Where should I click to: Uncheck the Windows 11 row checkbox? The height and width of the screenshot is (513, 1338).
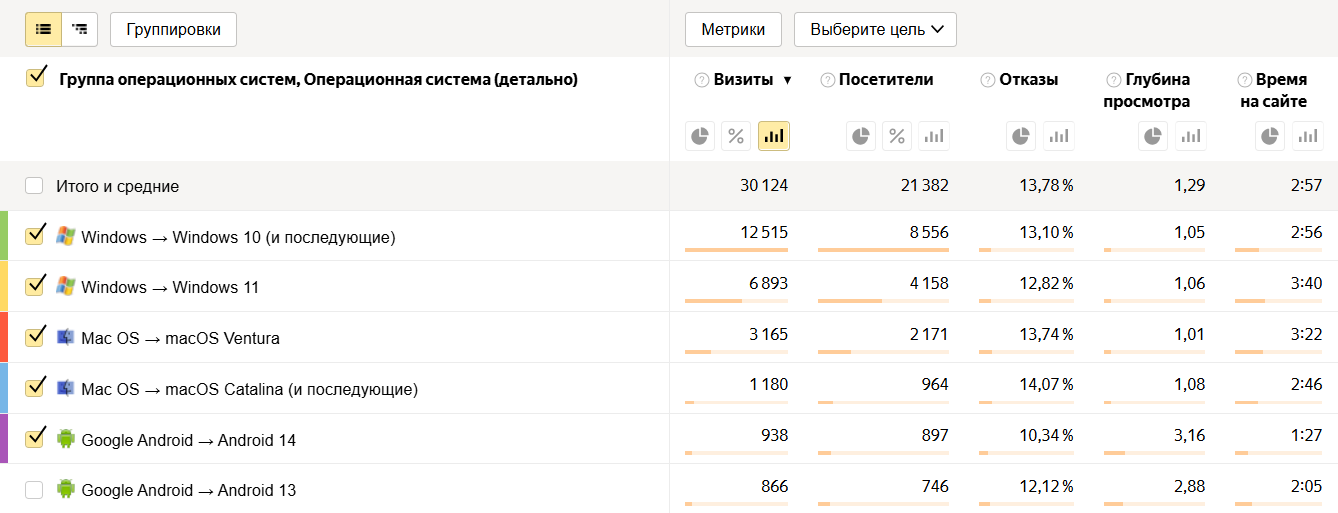click(x=35, y=286)
